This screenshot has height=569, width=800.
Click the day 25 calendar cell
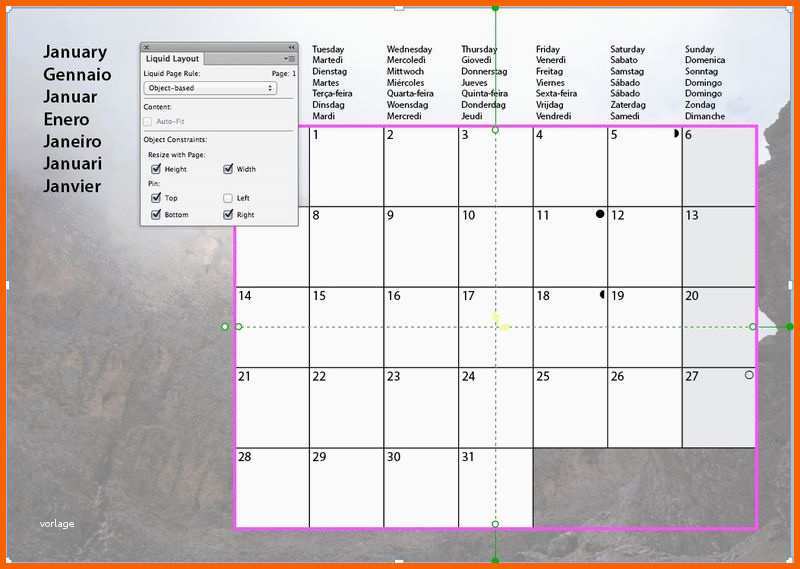pos(570,408)
